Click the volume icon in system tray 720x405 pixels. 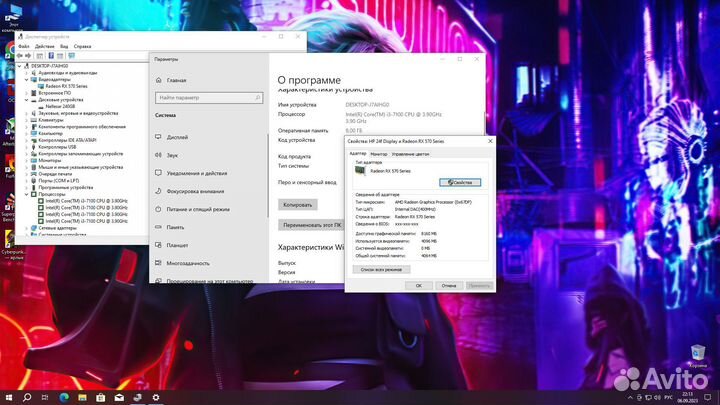click(657, 397)
